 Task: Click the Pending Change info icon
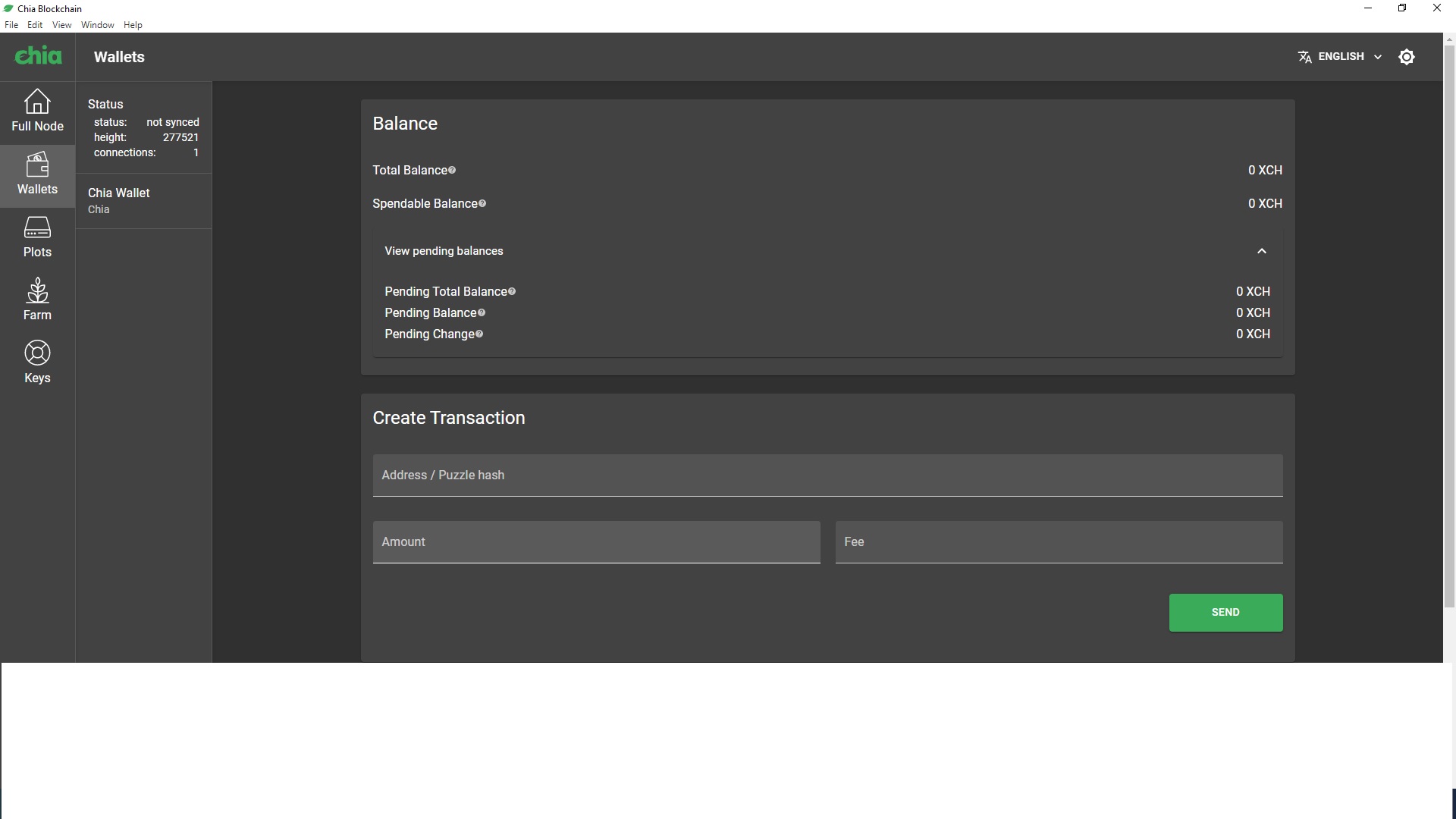[x=479, y=334]
